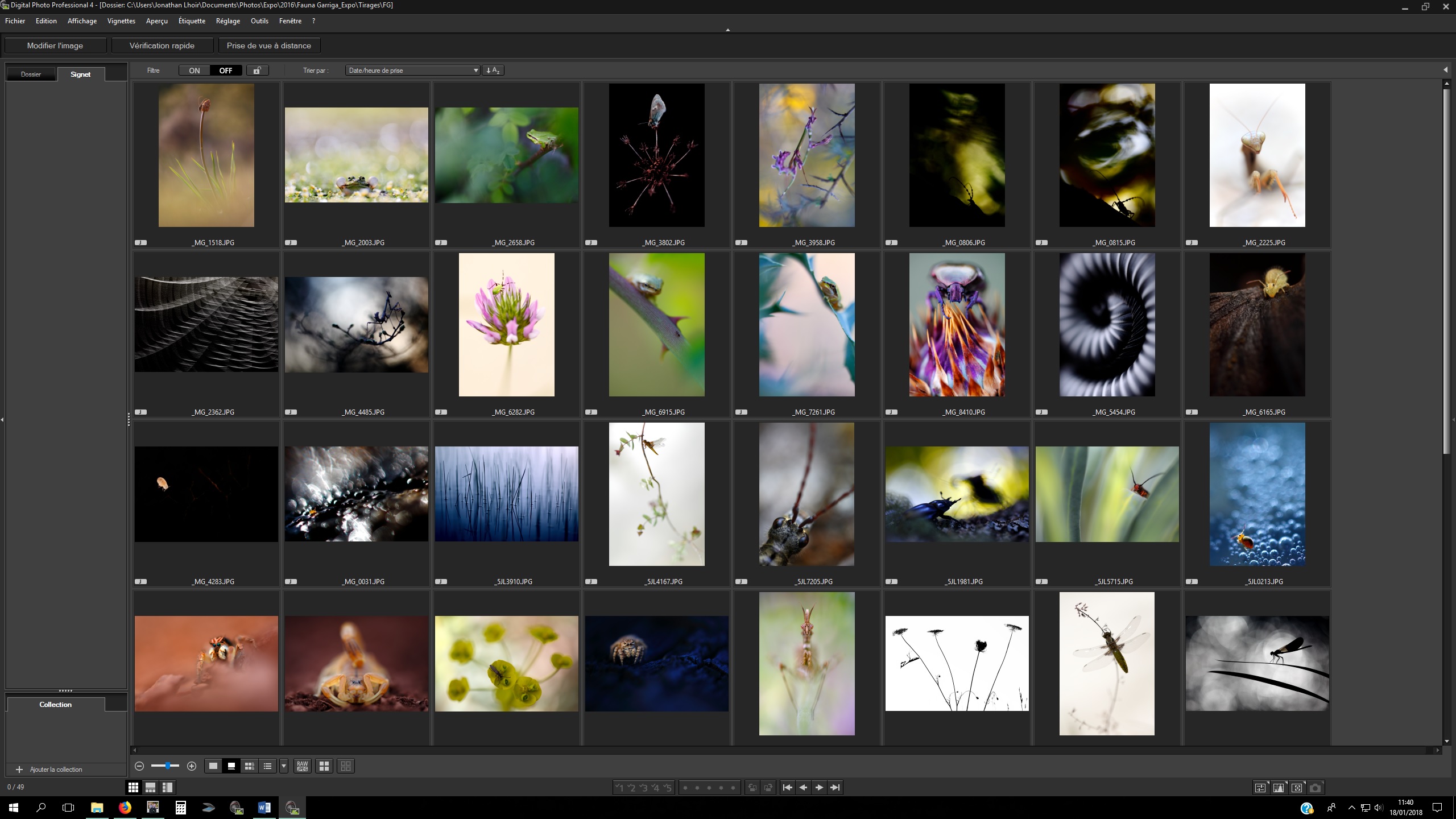1456x819 pixels.
Task: Switch to preview with side filmstrip layout
Action: [x=167, y=787]
